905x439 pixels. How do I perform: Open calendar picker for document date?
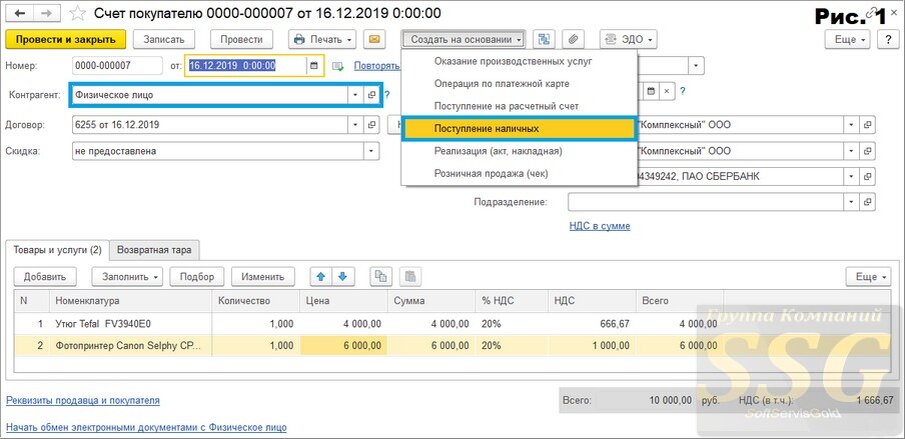point(314,66)
